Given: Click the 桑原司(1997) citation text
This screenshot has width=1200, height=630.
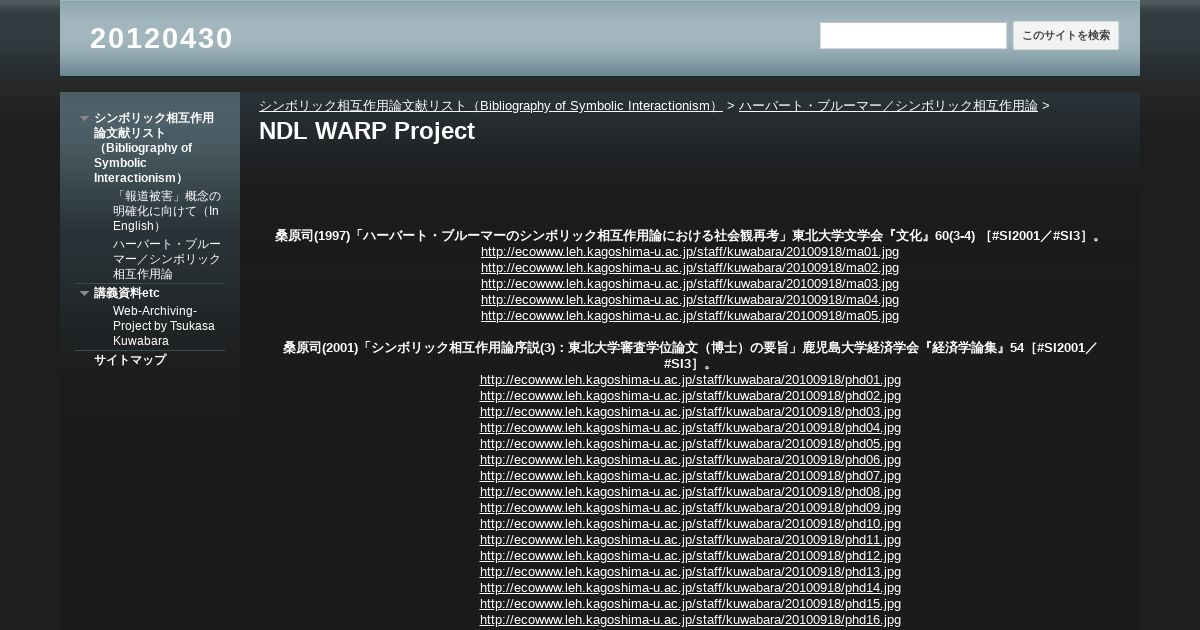Looking at the screenshot, I should (690, 236).
